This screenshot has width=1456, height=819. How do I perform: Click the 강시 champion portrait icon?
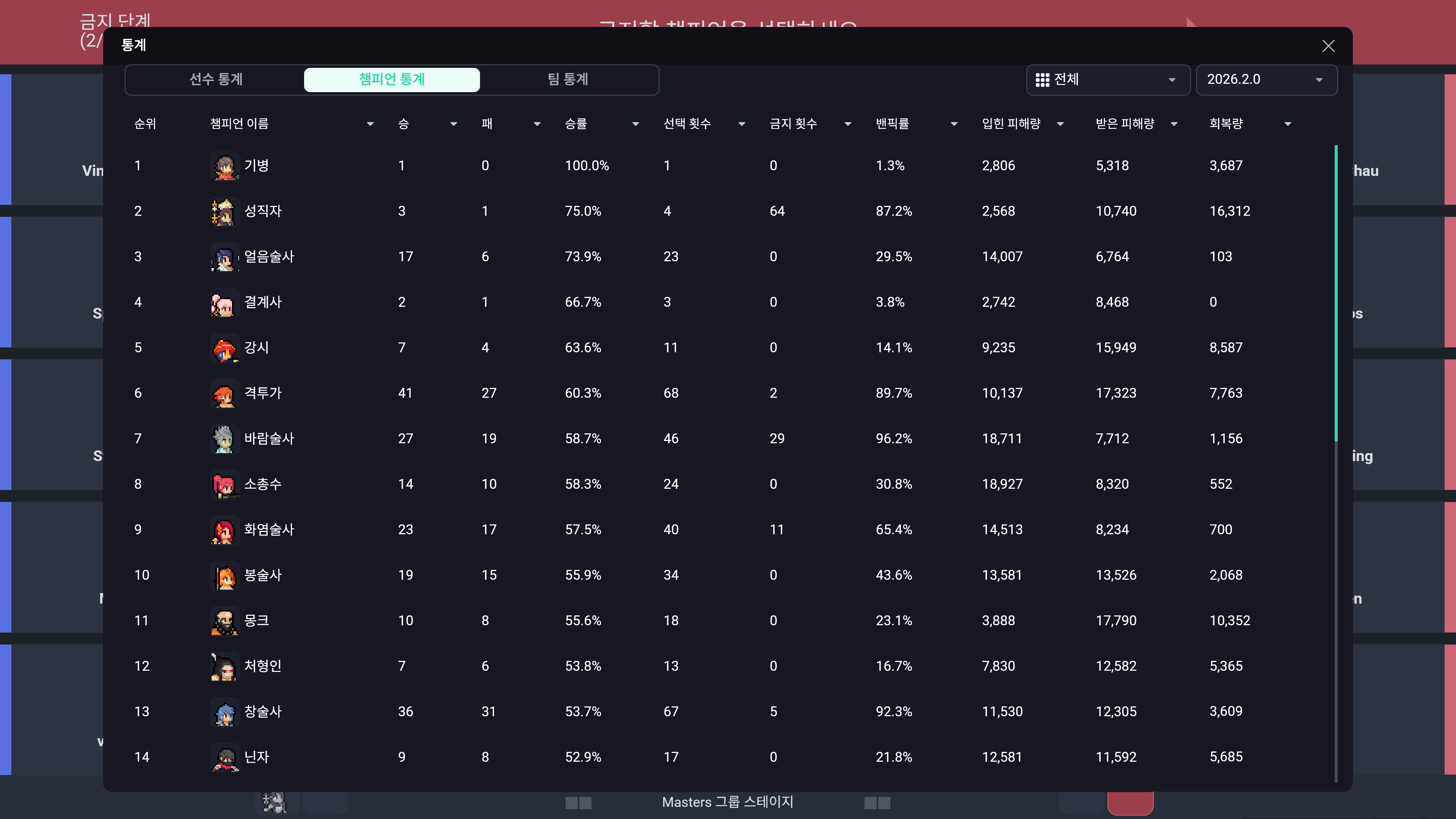tap(224, 348)
